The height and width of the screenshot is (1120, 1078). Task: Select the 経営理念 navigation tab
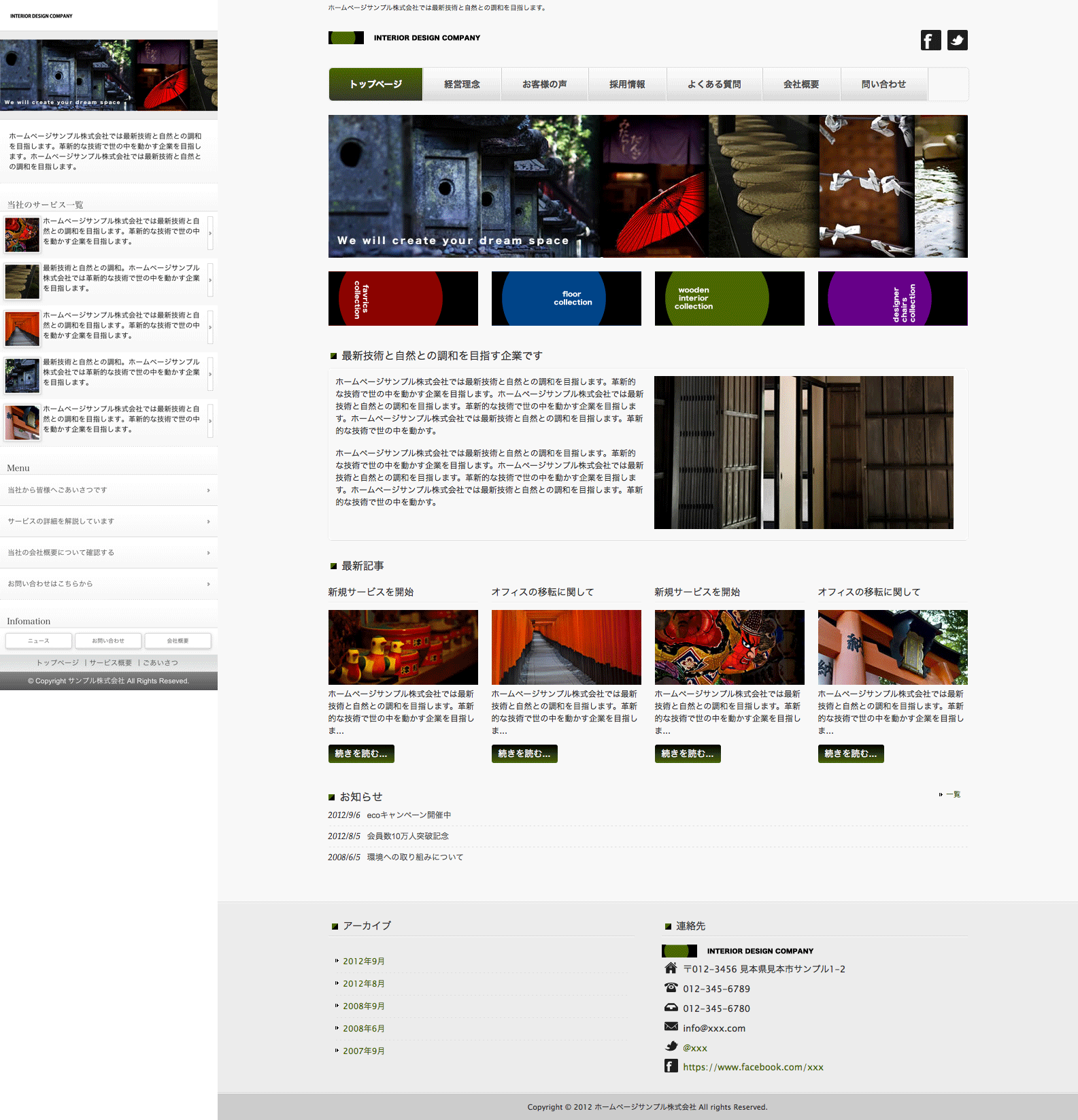coord(462,84)
